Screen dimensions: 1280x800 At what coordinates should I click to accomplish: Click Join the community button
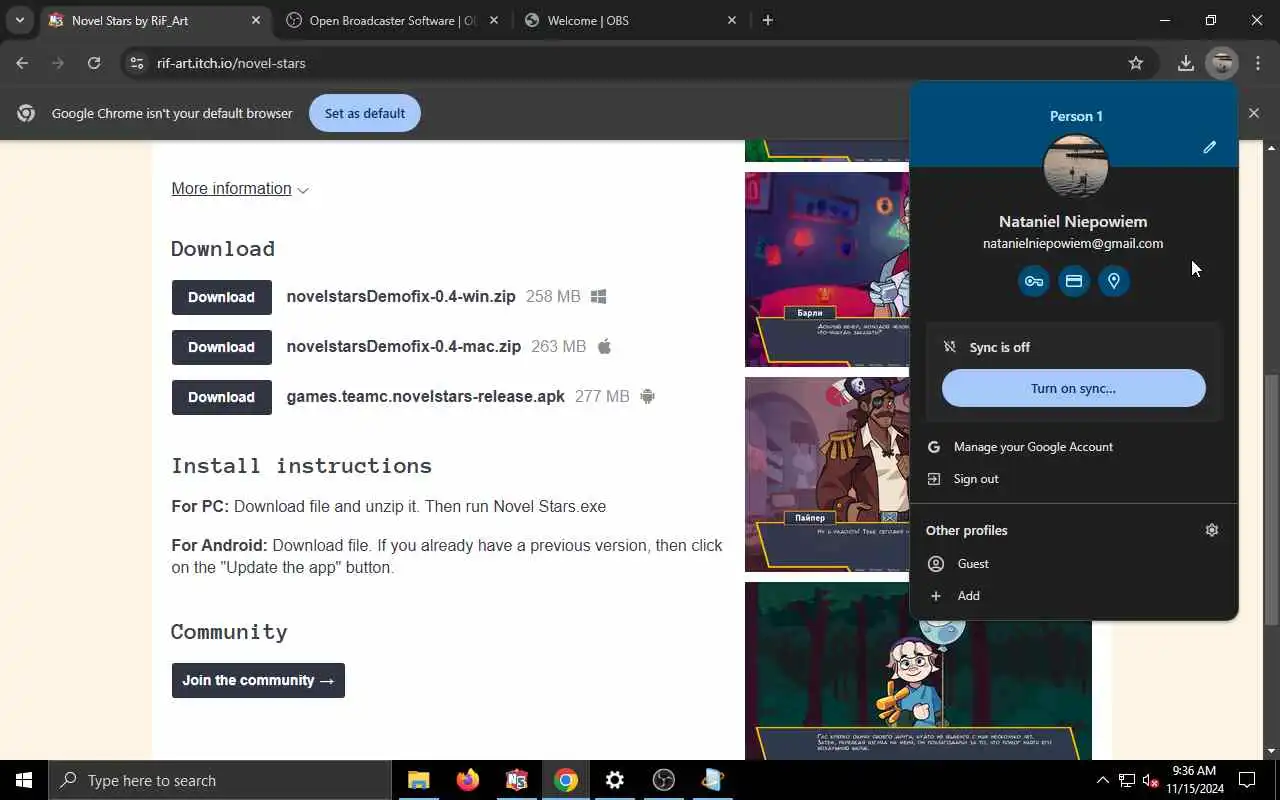tap(258, 680)
